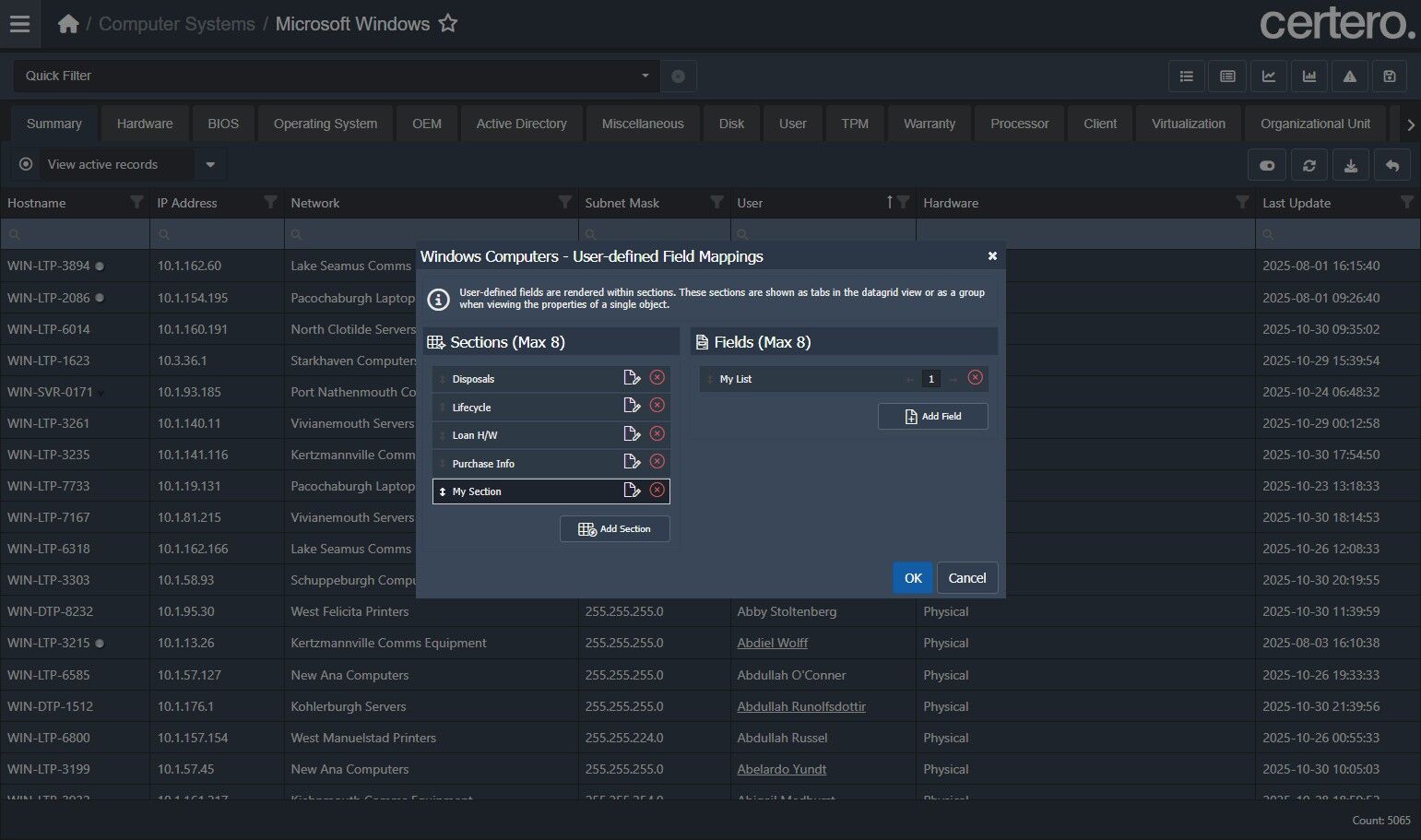Toggle the switch icon above the grid

pos(1267,166)
